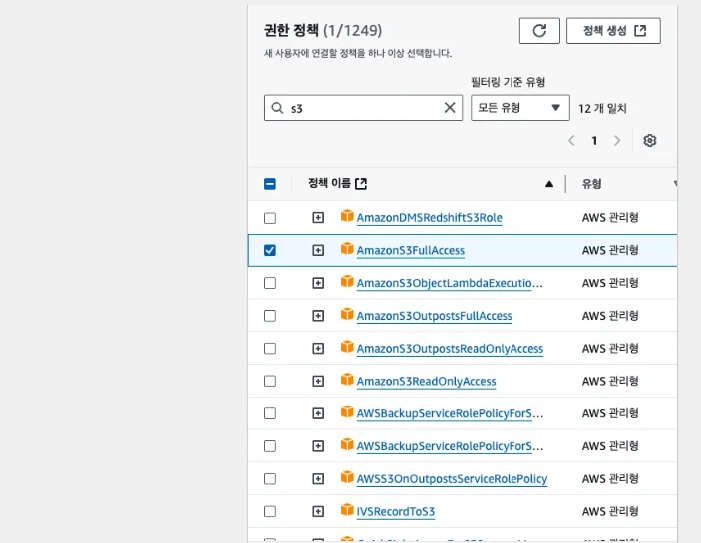The width and height of the screenshot is (701, 543).
Task: Click orange box icon for AmazonS3FullAccess
Action: 347,248
